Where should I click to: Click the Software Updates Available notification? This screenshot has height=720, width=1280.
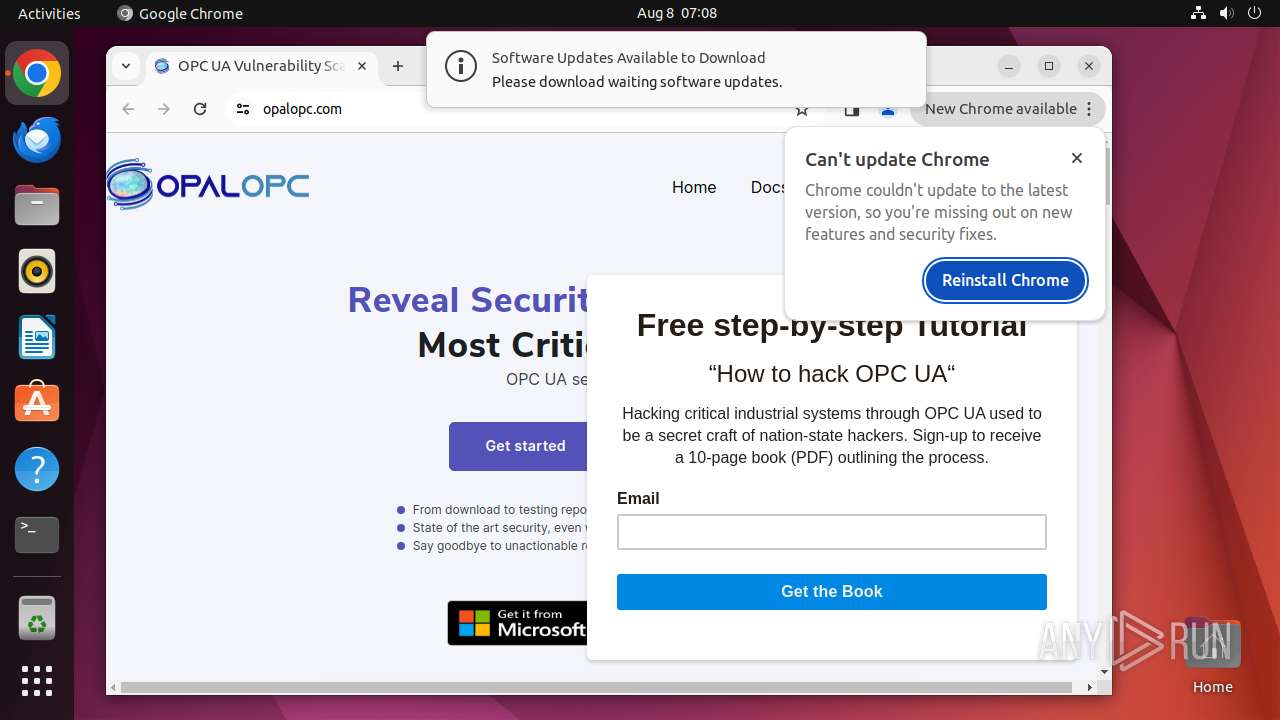pos(676,69)
